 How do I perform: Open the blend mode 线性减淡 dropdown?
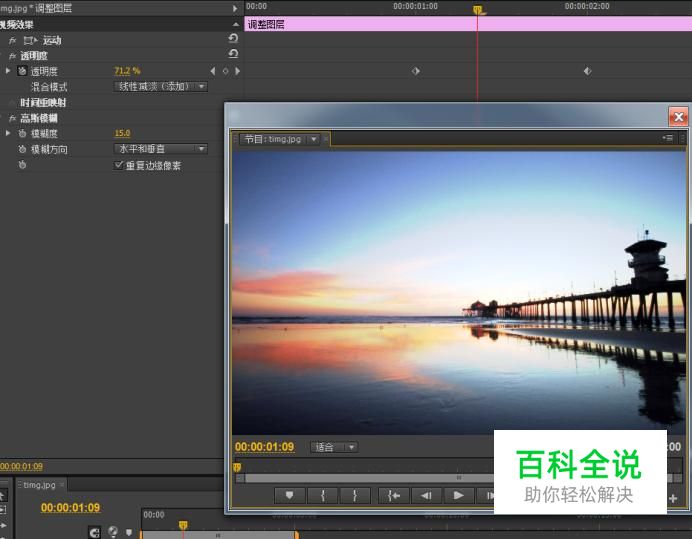pyautogui.click(x=162, y=87)
